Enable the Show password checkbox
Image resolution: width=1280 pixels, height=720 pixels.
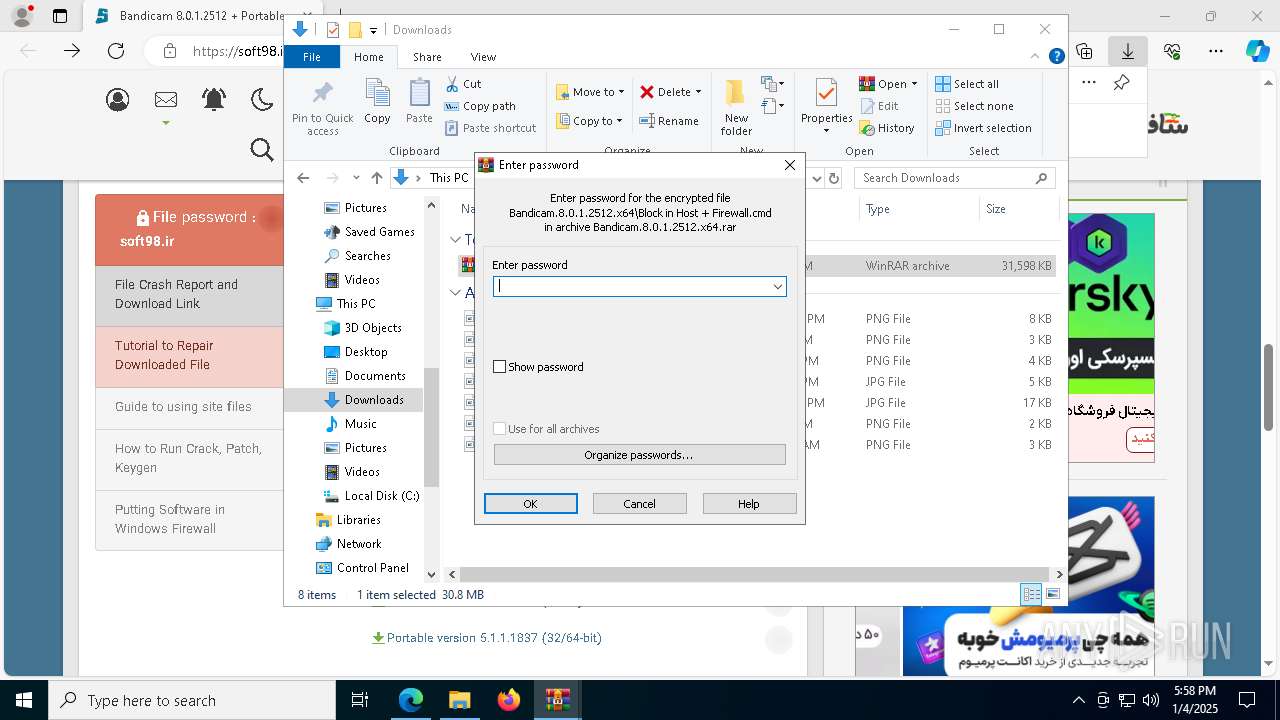click(500, 367)
